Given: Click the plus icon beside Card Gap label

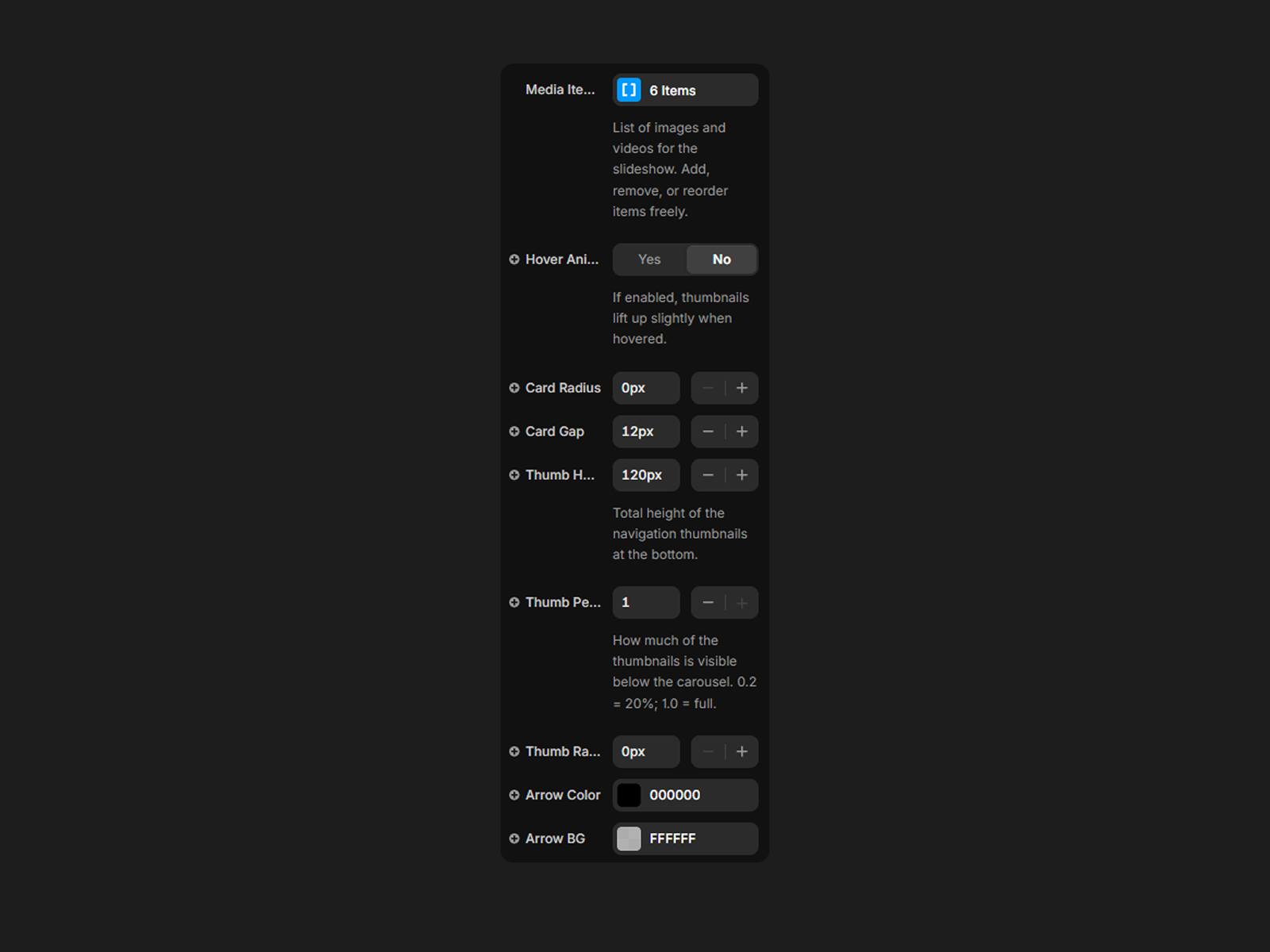Looking at the screenshot, I should coord(514,432).
